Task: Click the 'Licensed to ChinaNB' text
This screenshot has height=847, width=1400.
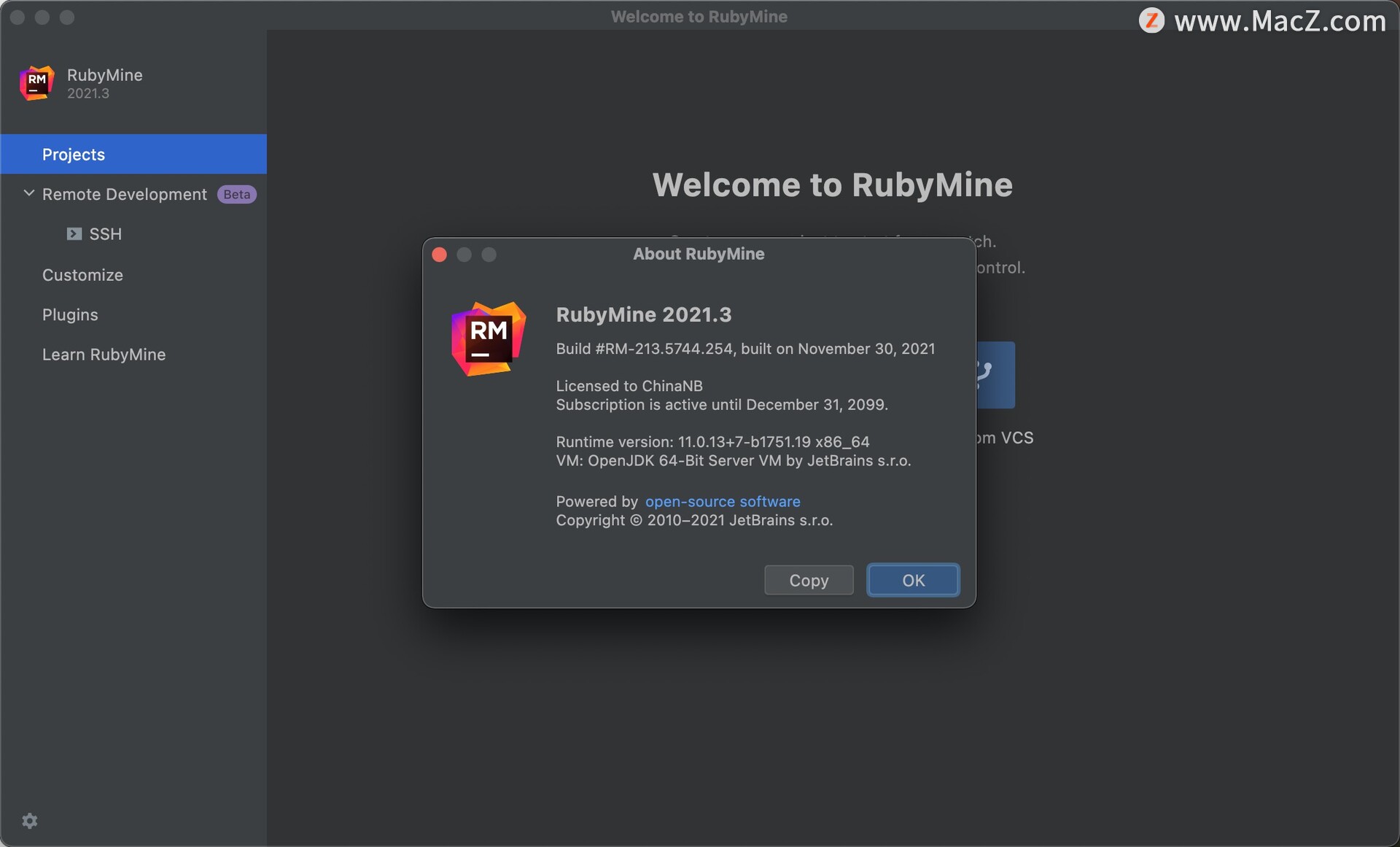Action: coord(629,386)
